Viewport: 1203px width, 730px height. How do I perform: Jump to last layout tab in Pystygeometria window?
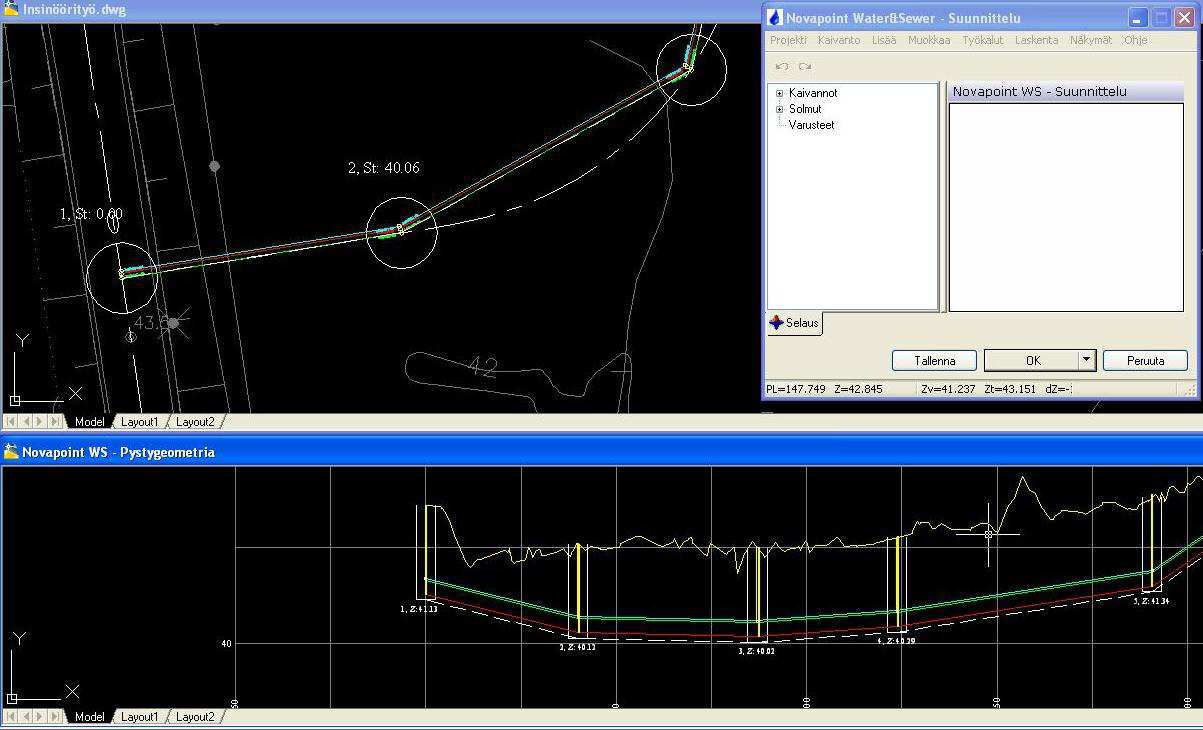(x=55, y=717)
